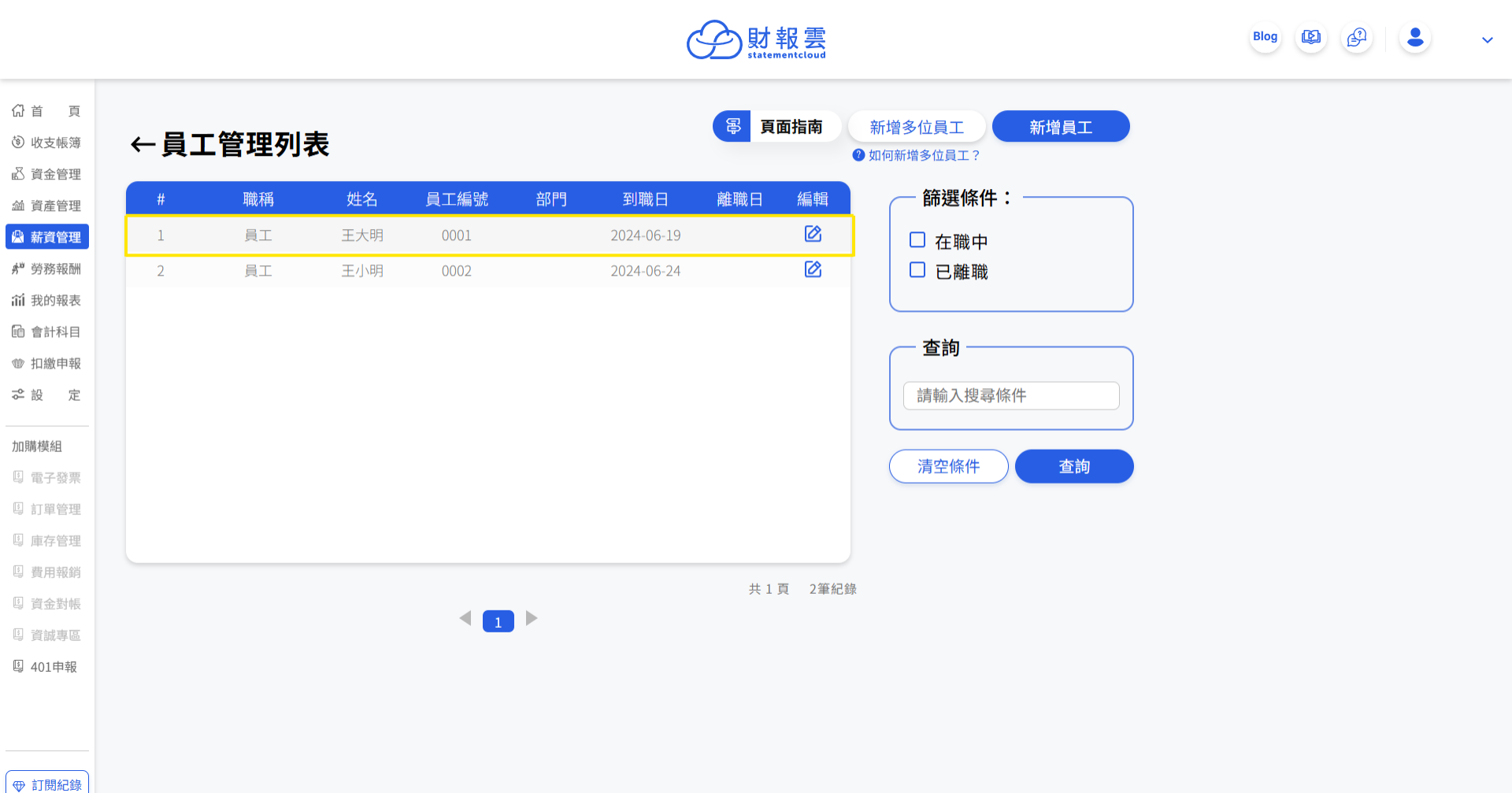Expand the account dropdown chevron
Image resolution: width=1512 pixels, height=793 pixels.
point(1487,39)
